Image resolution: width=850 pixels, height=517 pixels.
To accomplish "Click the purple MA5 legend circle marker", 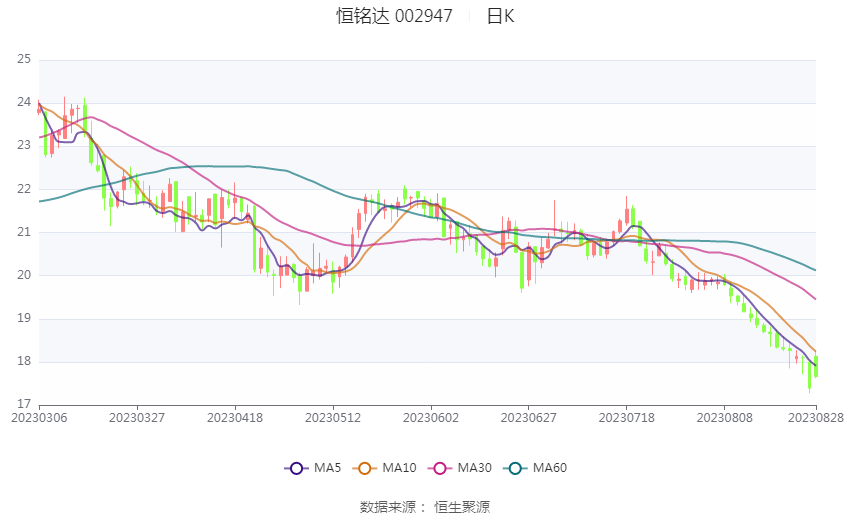I will (295, 468).
